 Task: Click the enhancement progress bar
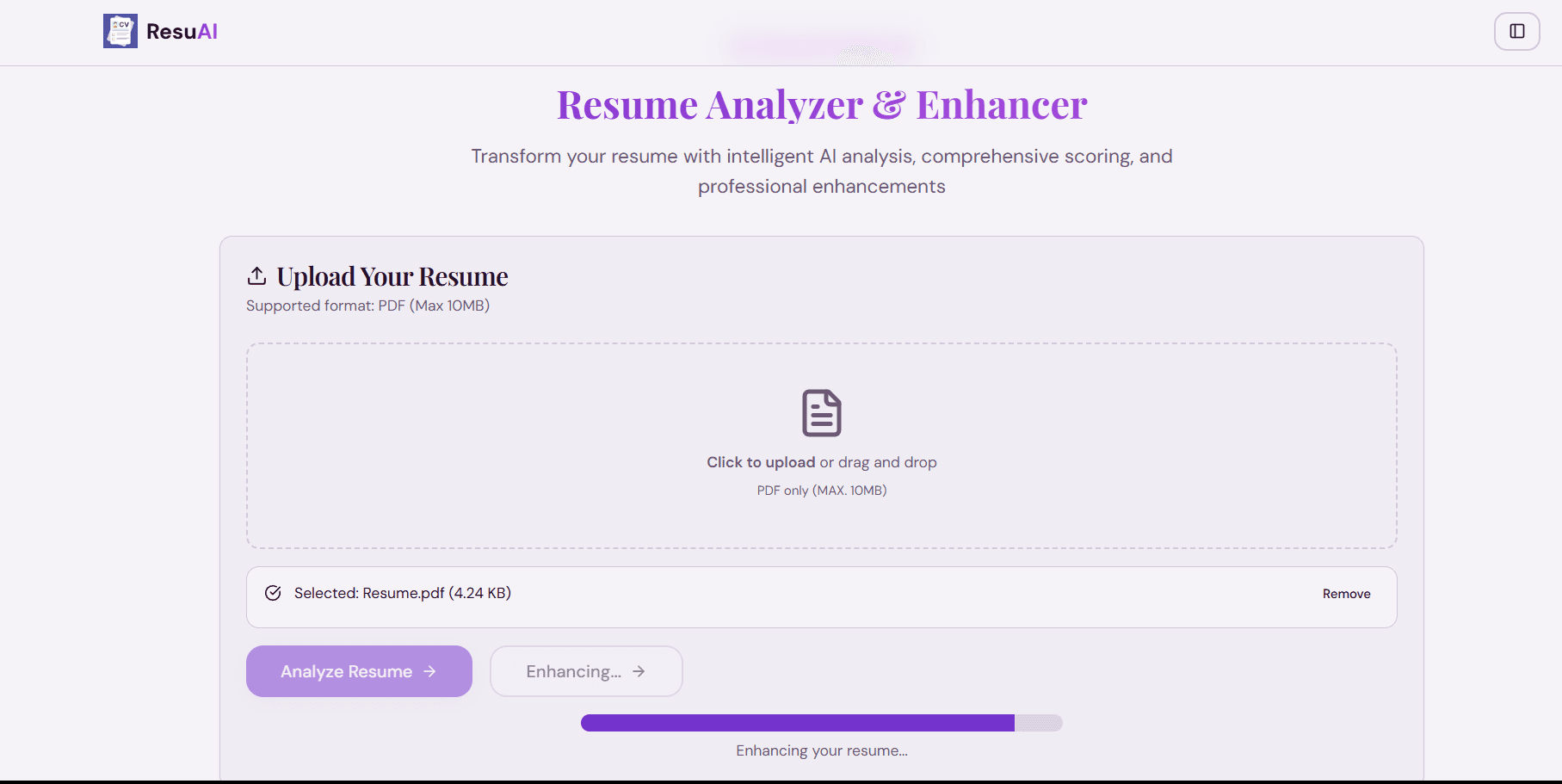[x=821, y=723]
